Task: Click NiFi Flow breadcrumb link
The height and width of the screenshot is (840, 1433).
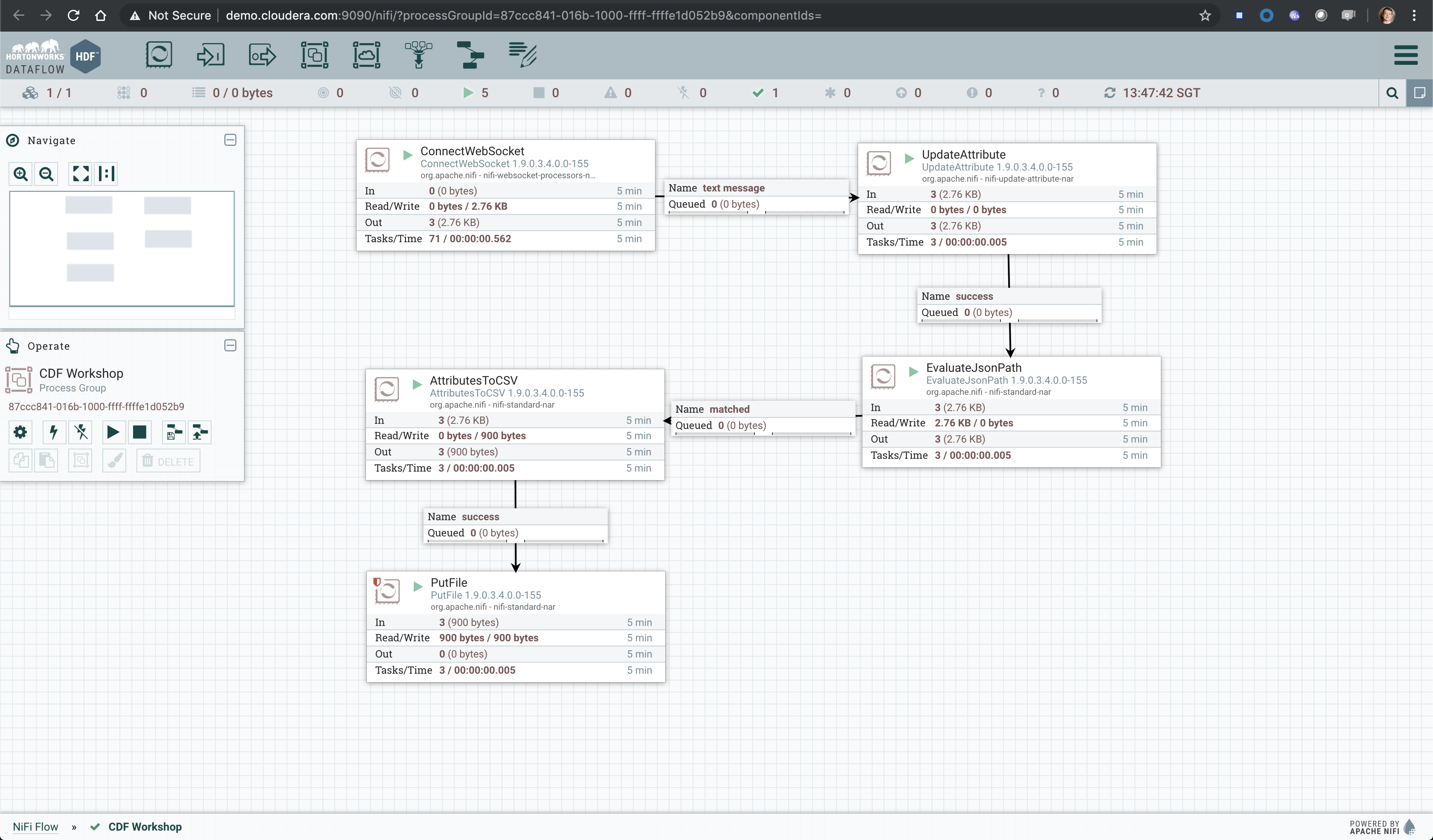Action: click(x=35, y=826)
